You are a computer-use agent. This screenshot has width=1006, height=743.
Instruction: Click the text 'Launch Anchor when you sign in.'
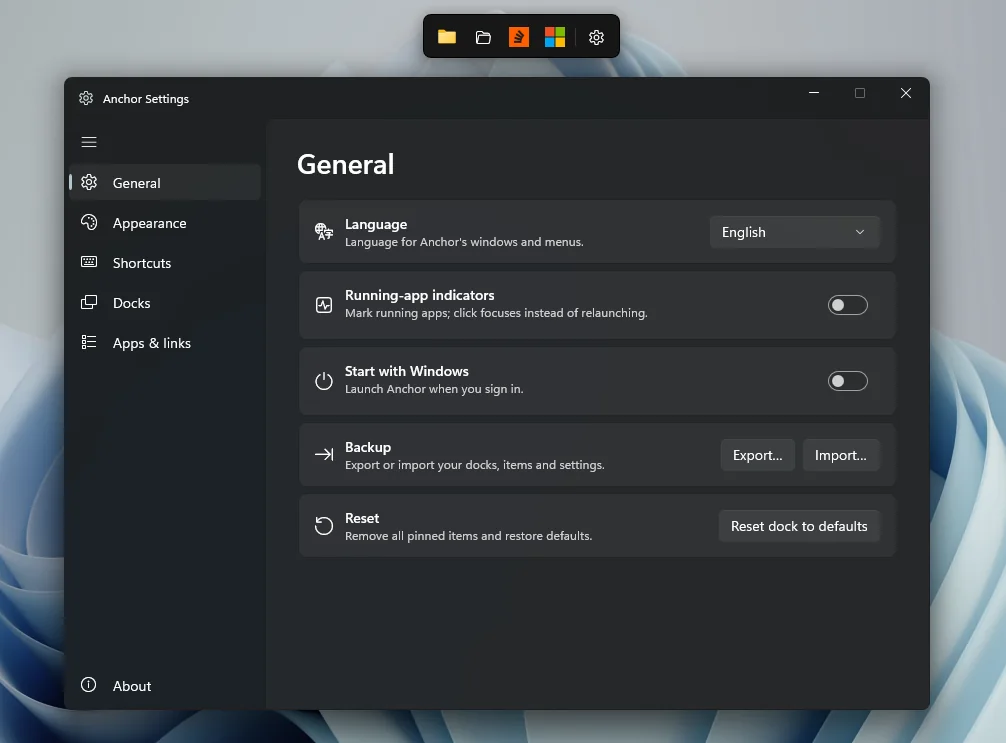tap(434, 389)
